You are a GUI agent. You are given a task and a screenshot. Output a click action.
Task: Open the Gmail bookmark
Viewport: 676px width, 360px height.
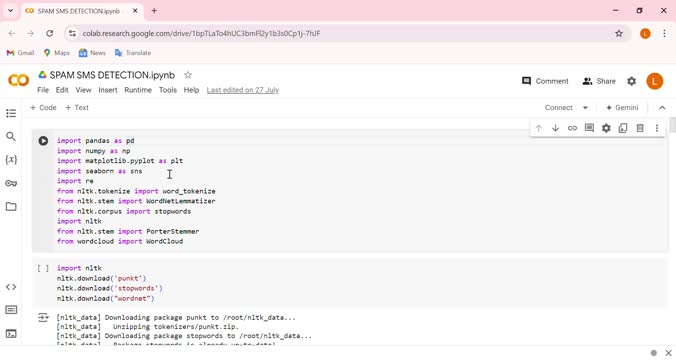tap(20, 53)
